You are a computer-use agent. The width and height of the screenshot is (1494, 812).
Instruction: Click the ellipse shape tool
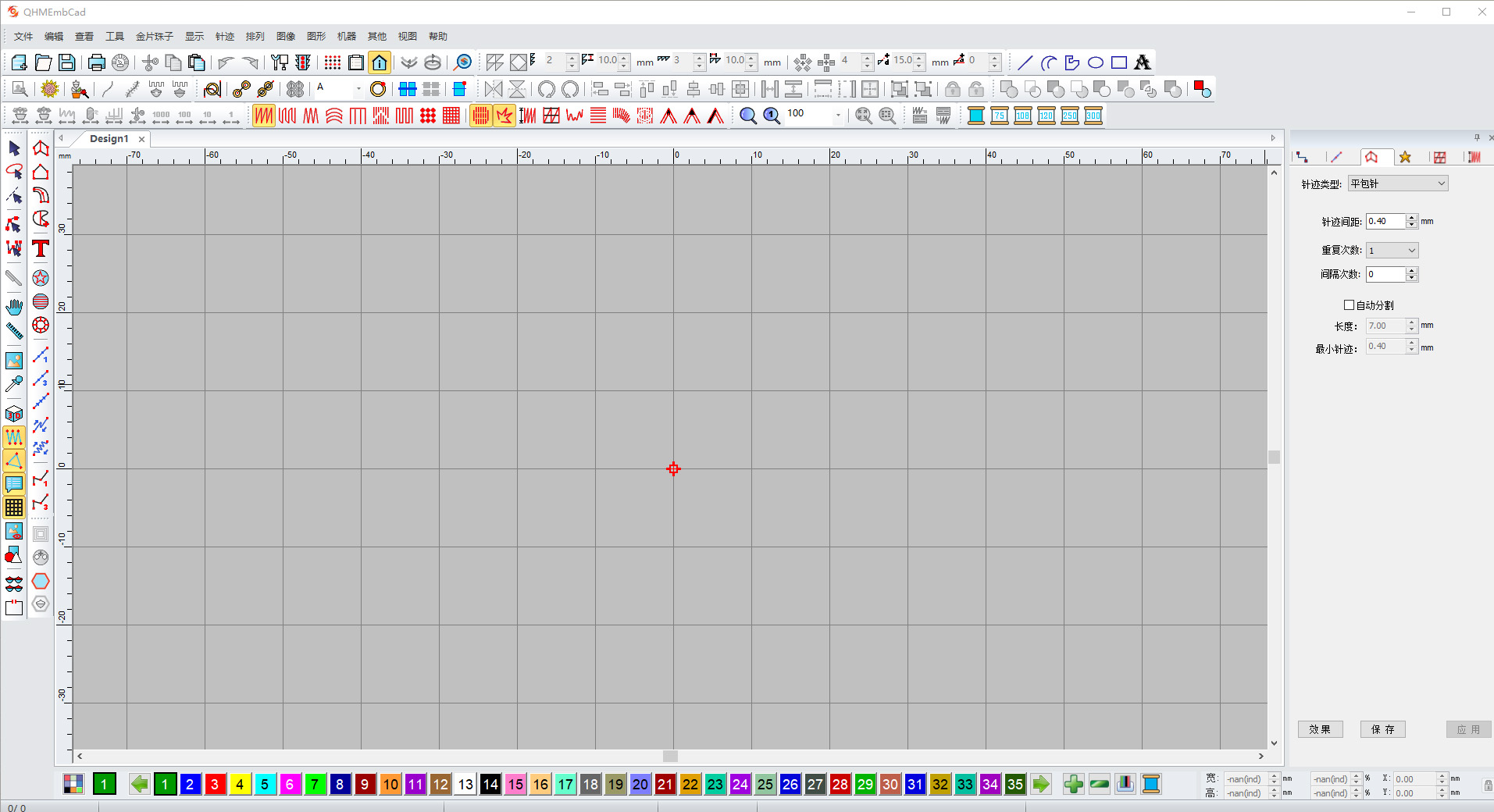pos(1096,62)
